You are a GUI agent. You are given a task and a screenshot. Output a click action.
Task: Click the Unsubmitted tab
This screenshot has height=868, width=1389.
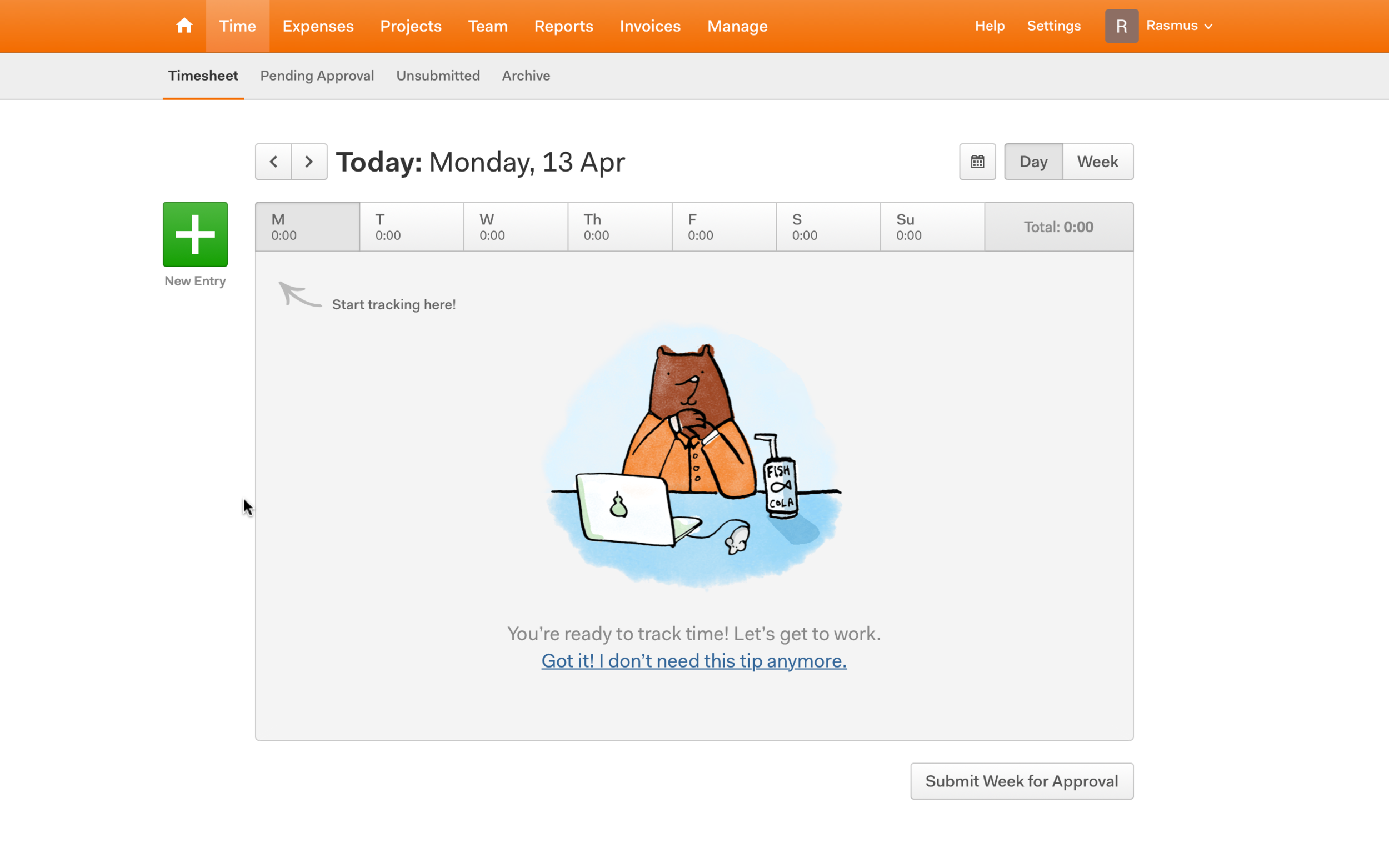coord(438,75)
